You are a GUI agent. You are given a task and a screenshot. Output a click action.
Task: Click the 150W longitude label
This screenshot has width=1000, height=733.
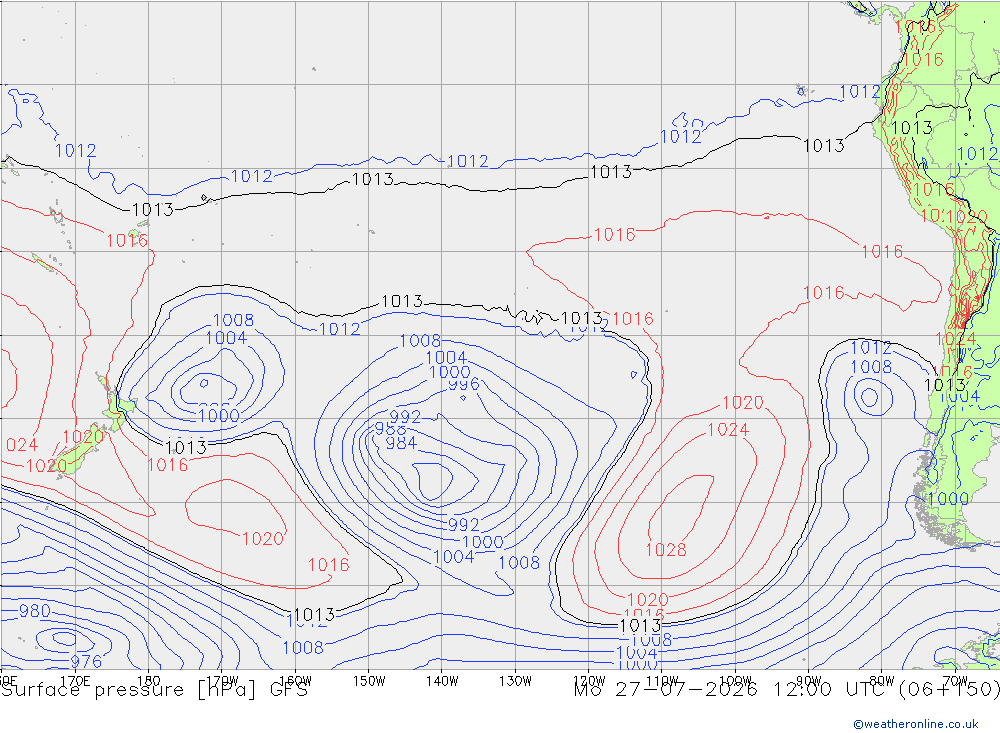tap(369, 681)
